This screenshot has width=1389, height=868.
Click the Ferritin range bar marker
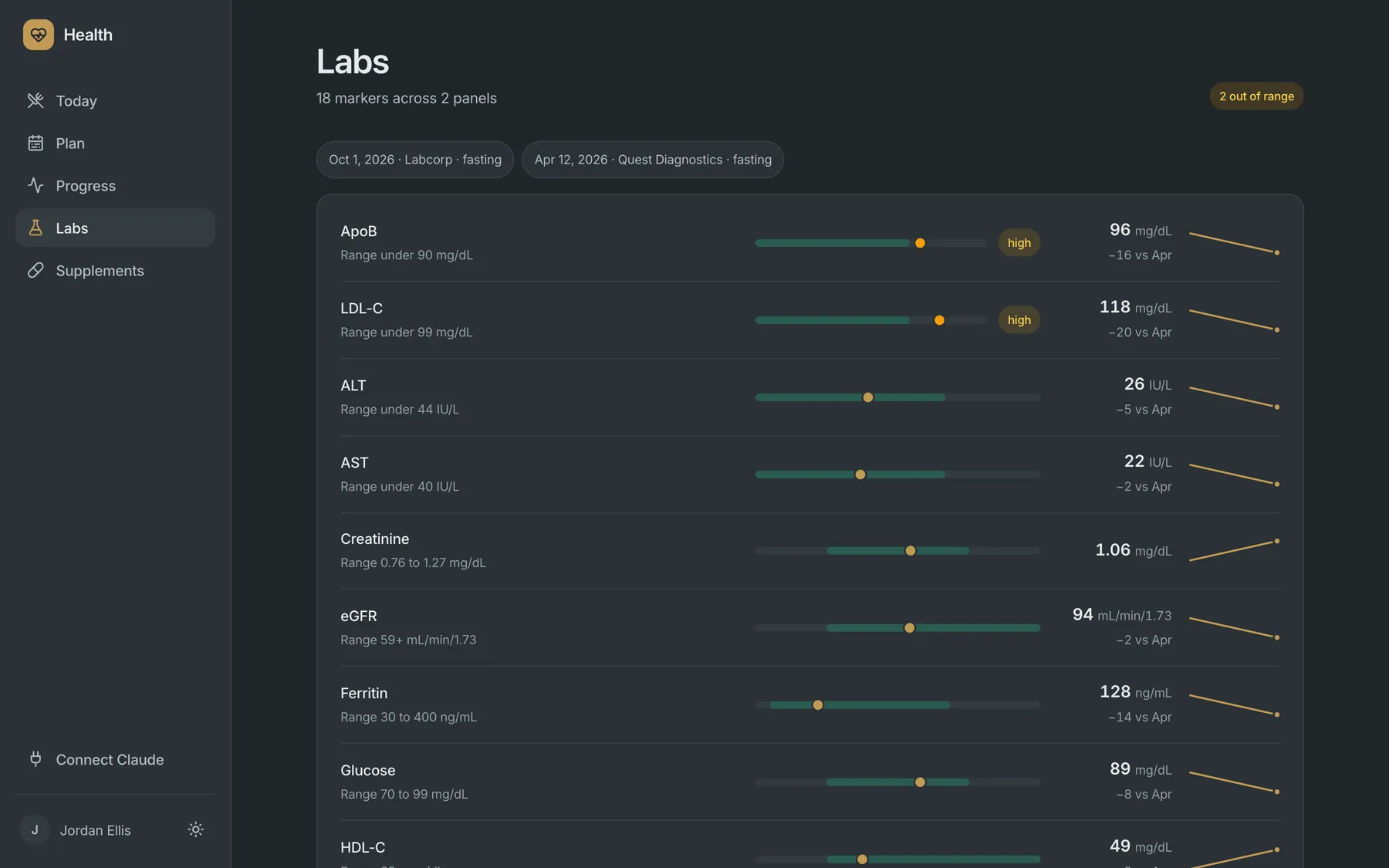pyautogui.click(x=818, y=705)
